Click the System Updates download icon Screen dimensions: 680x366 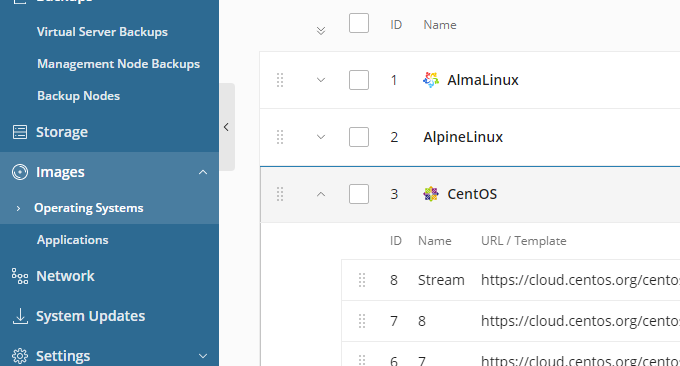[x=20, y=316]
